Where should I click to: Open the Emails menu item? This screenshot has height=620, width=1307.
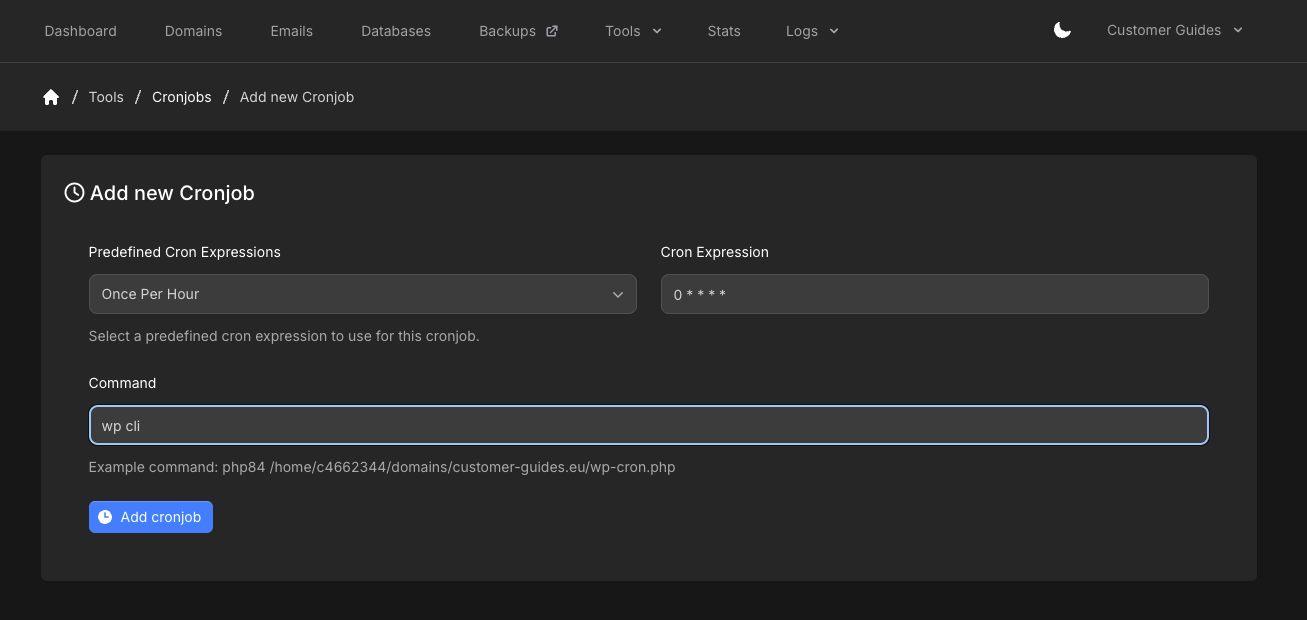tap(292, 31)
